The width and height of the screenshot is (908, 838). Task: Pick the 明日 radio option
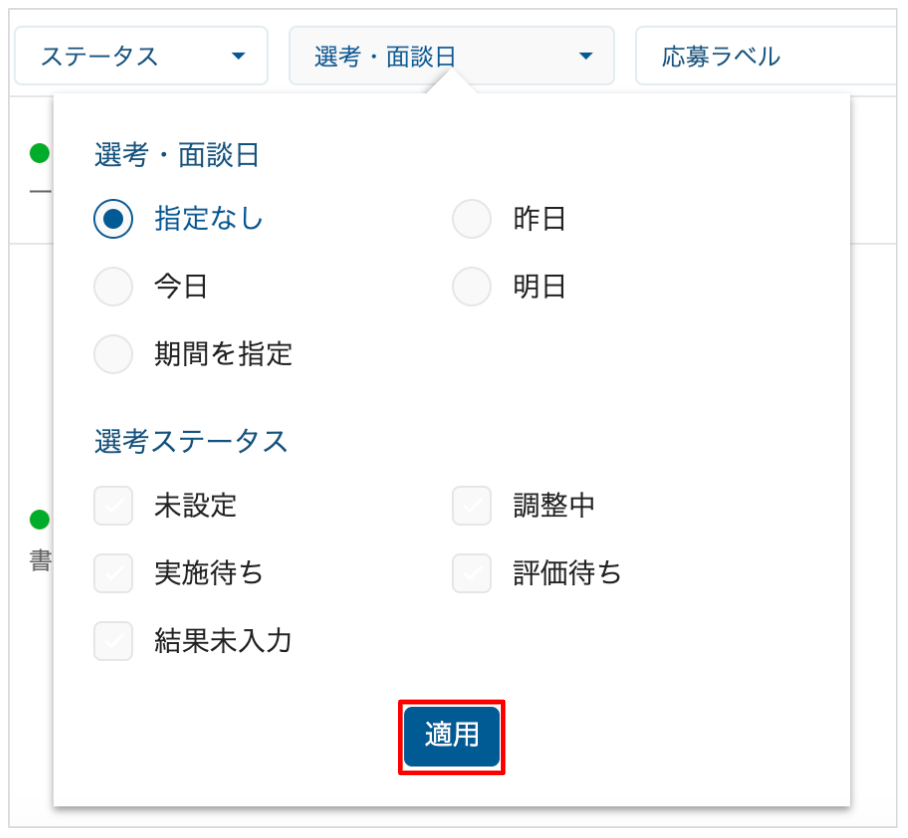pos(472,288)
